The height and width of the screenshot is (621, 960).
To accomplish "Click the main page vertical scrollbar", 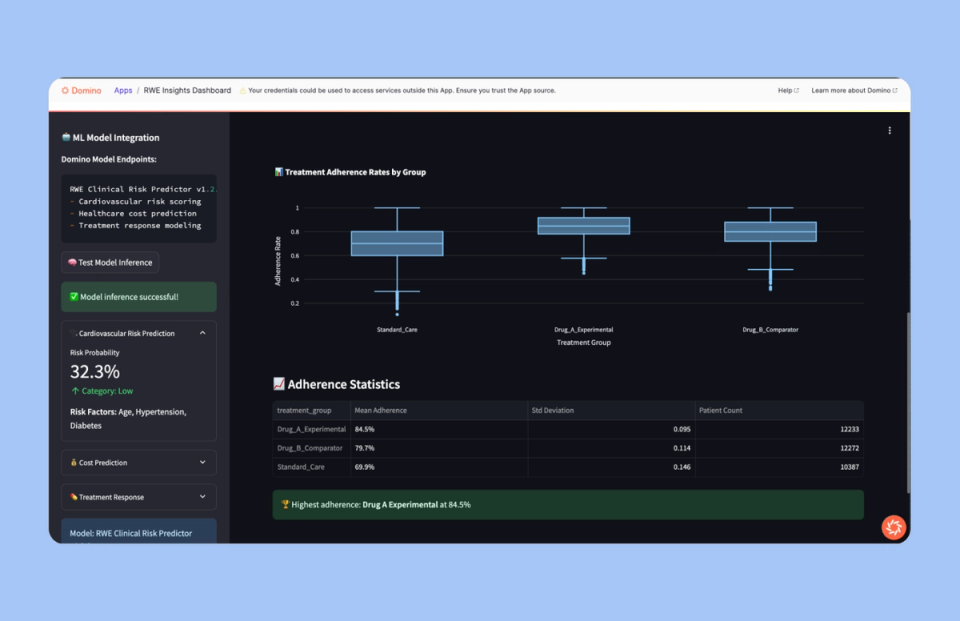I will point(908,402).
